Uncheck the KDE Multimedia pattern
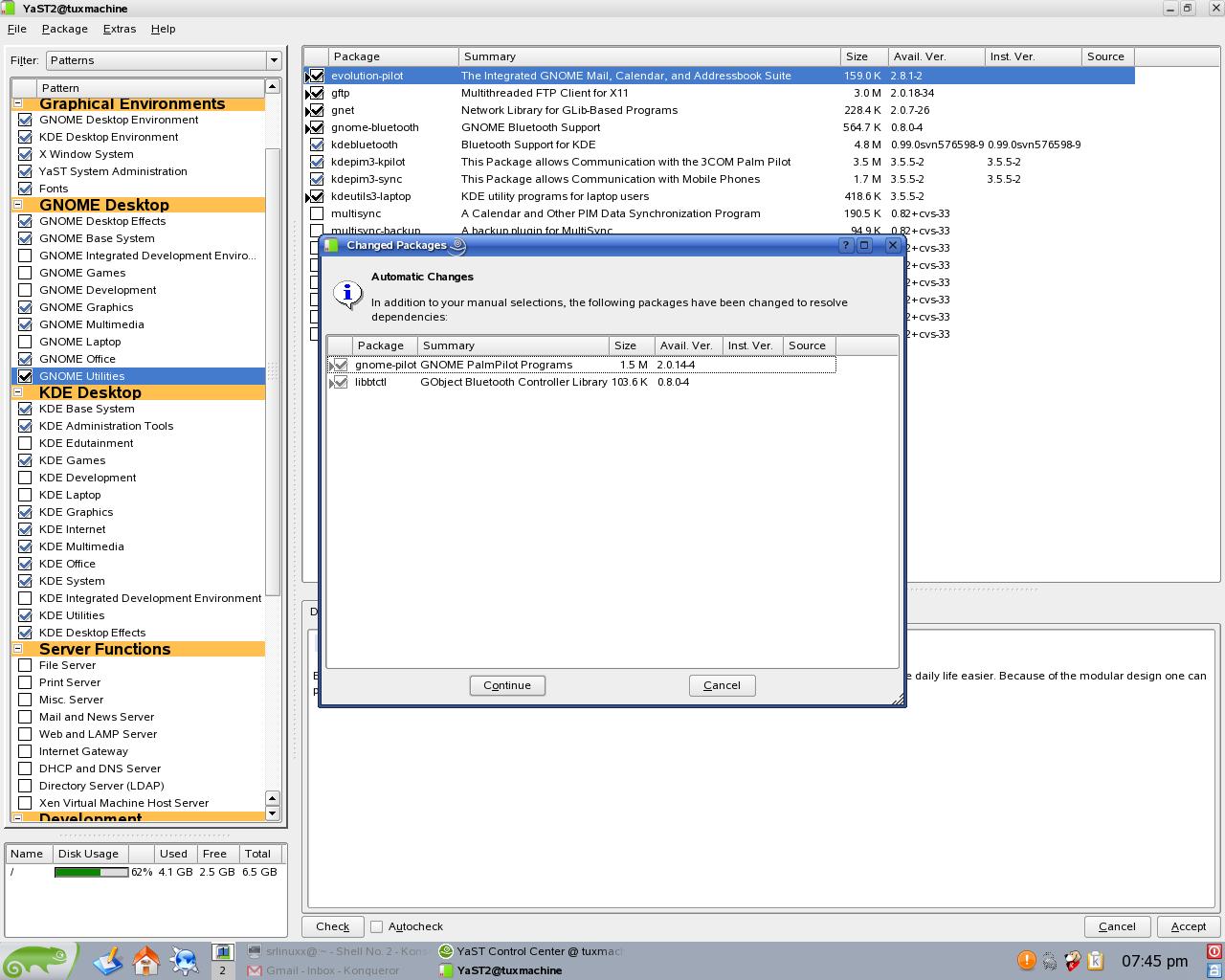This screenshot has width=1225, height=980. (x=25, y=546)
